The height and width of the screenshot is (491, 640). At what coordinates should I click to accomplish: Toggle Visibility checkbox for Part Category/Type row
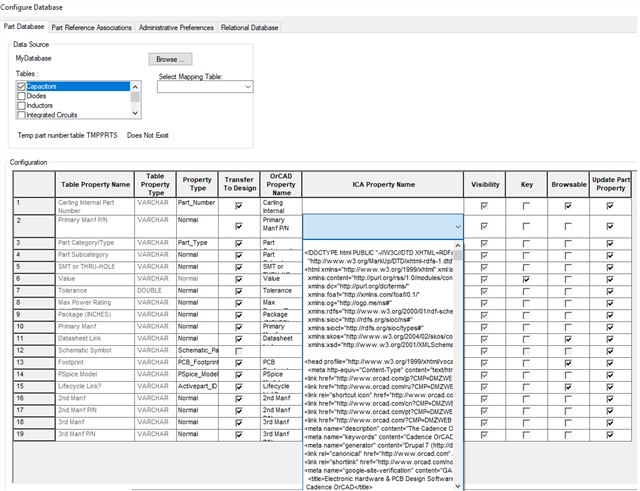[x=485, y=243]
